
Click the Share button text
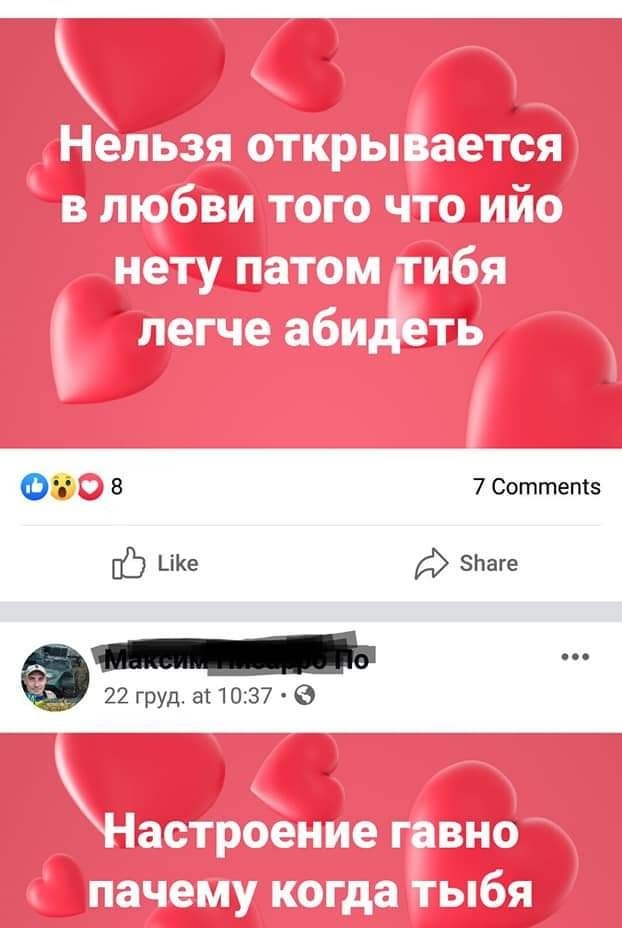pyautogui.click(x=489, y=563)
